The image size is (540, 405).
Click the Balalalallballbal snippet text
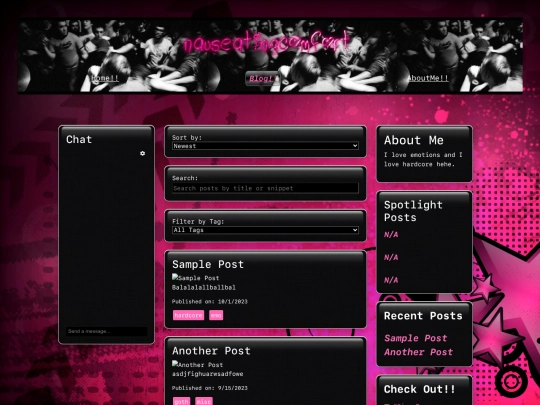pyautogui.click(x=204, y=287)
